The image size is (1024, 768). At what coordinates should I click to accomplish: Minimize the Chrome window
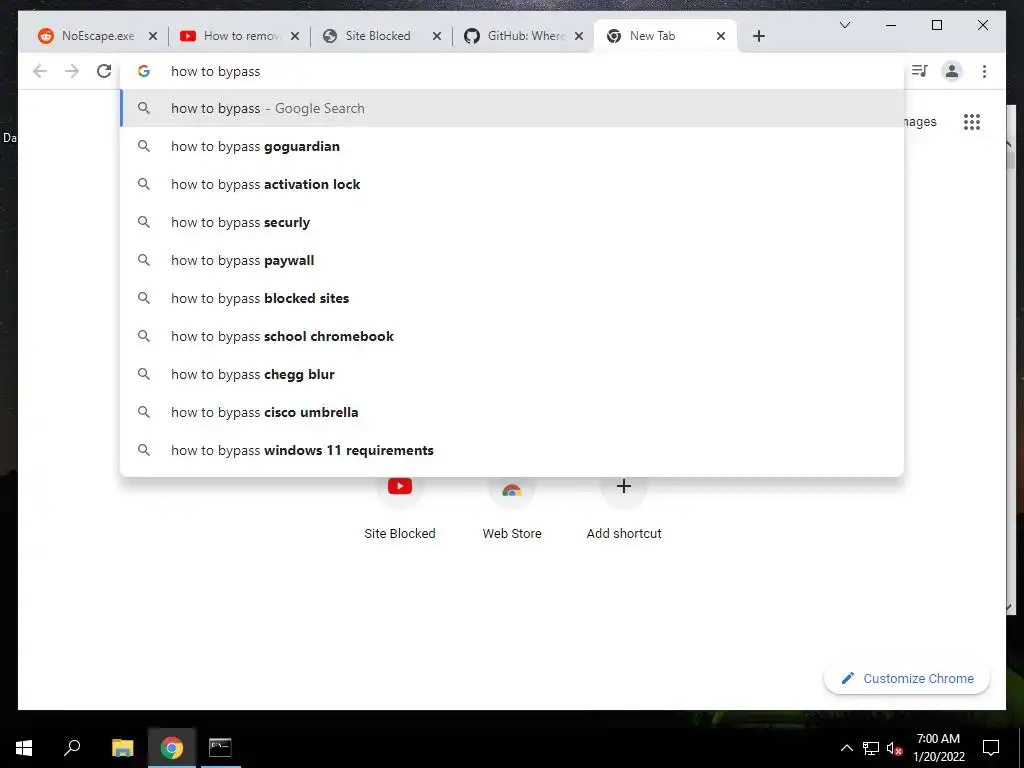[x=891, y=25]
